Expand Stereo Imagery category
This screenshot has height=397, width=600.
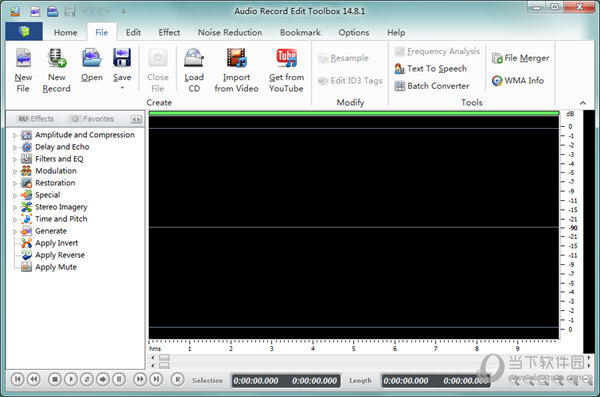tap(15, 208)
